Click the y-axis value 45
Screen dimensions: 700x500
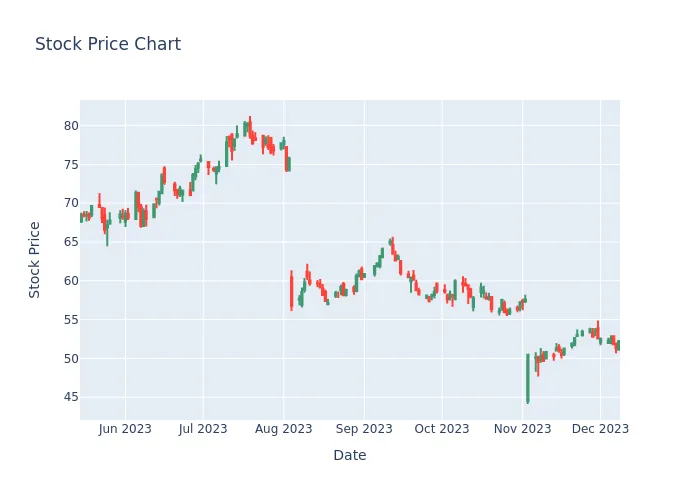pos(71,397)
